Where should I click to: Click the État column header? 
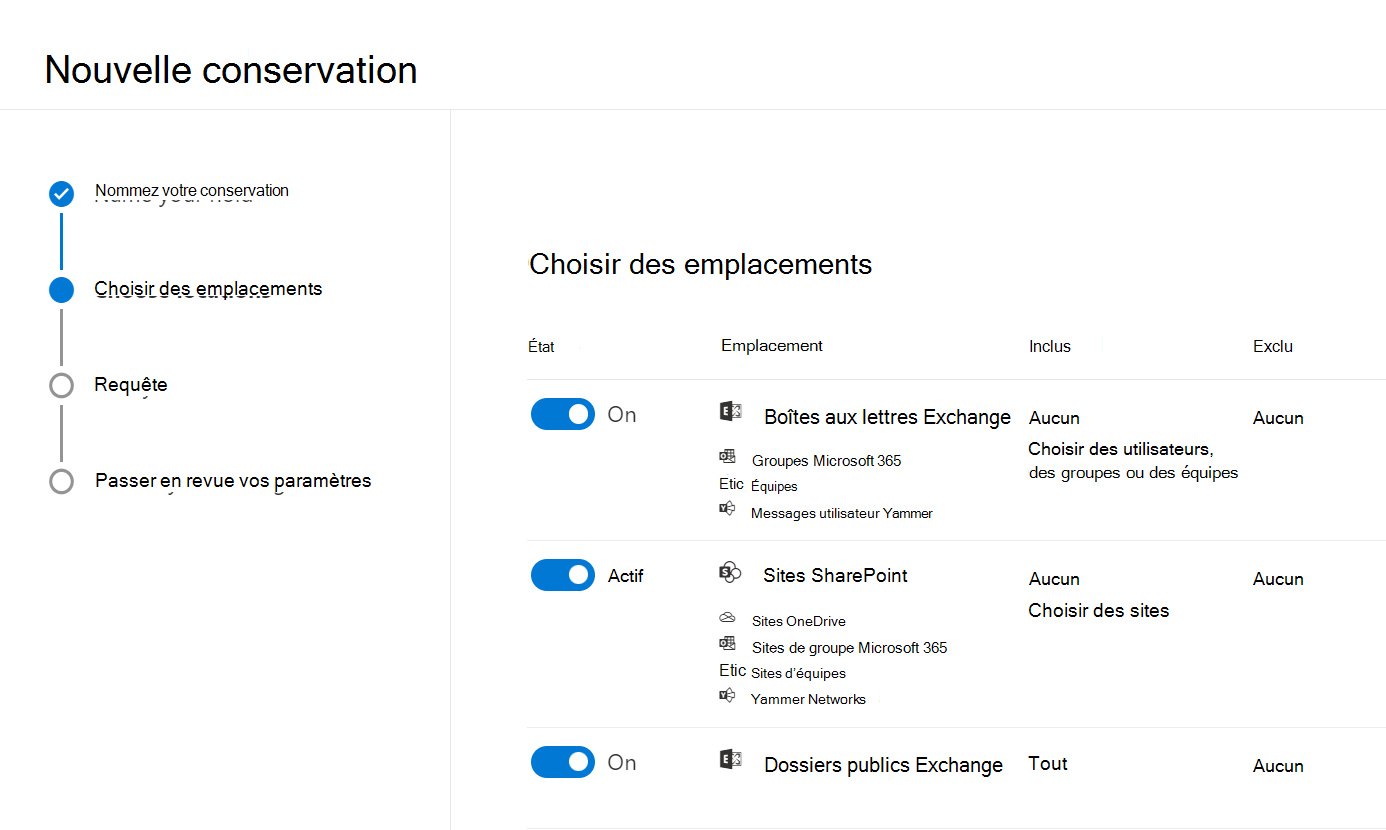(x=541, y=347)
